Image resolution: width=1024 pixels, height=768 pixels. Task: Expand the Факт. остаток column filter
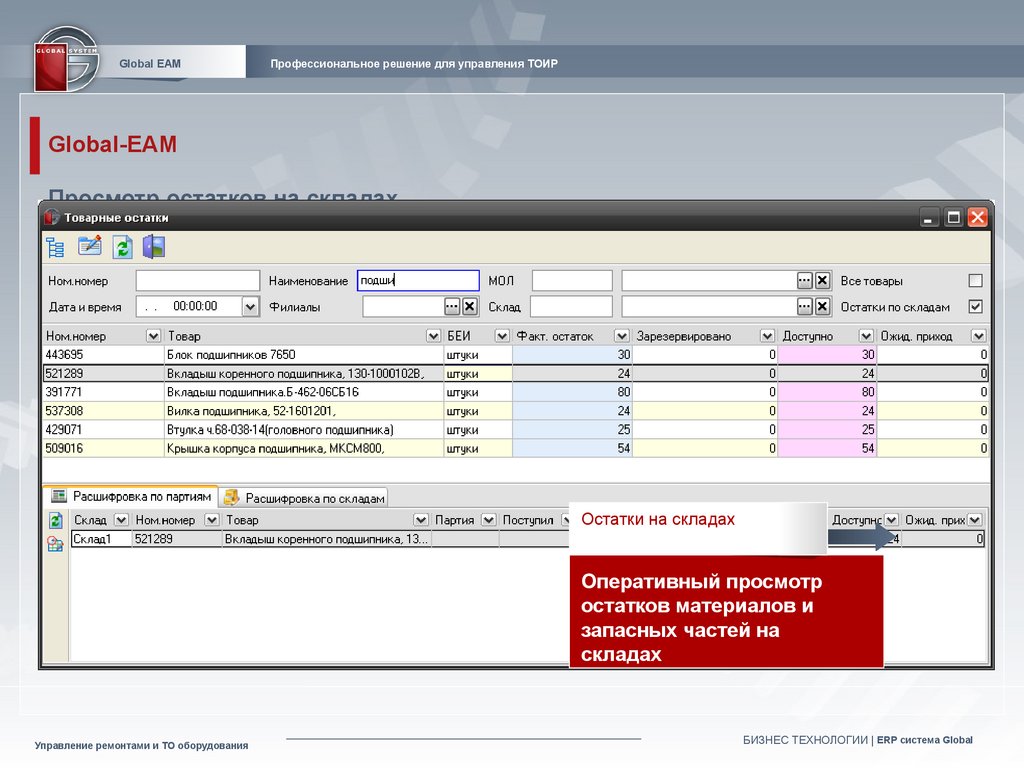click(621, 336)
